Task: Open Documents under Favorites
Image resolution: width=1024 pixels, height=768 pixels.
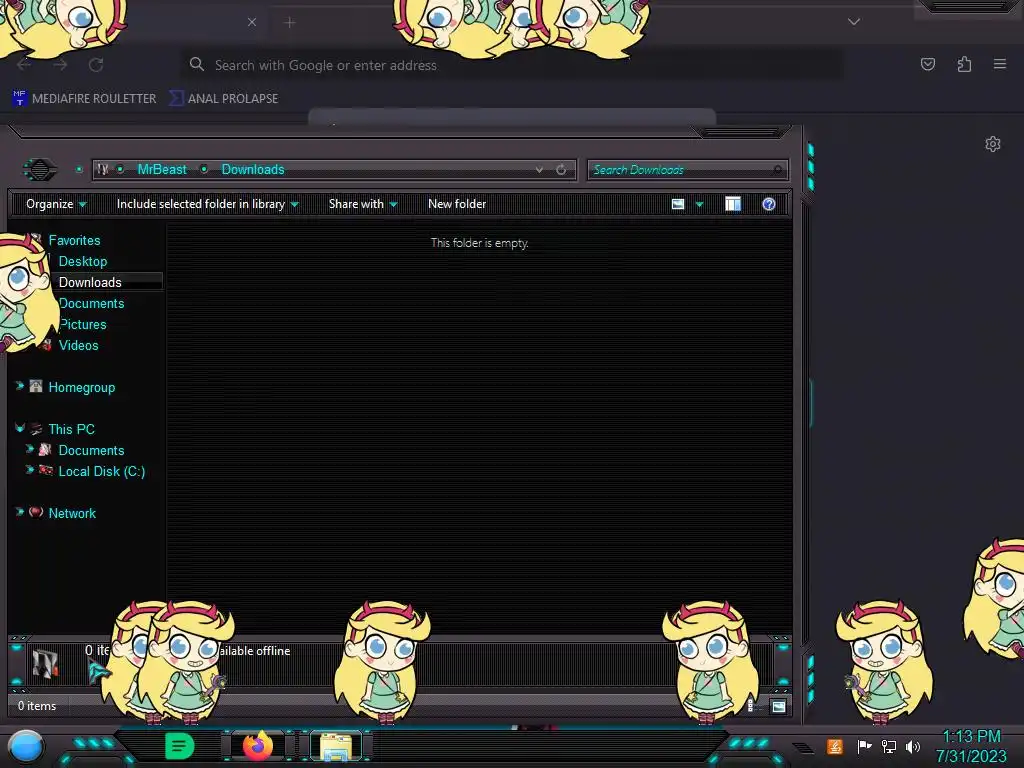Action: pos(91,303)
